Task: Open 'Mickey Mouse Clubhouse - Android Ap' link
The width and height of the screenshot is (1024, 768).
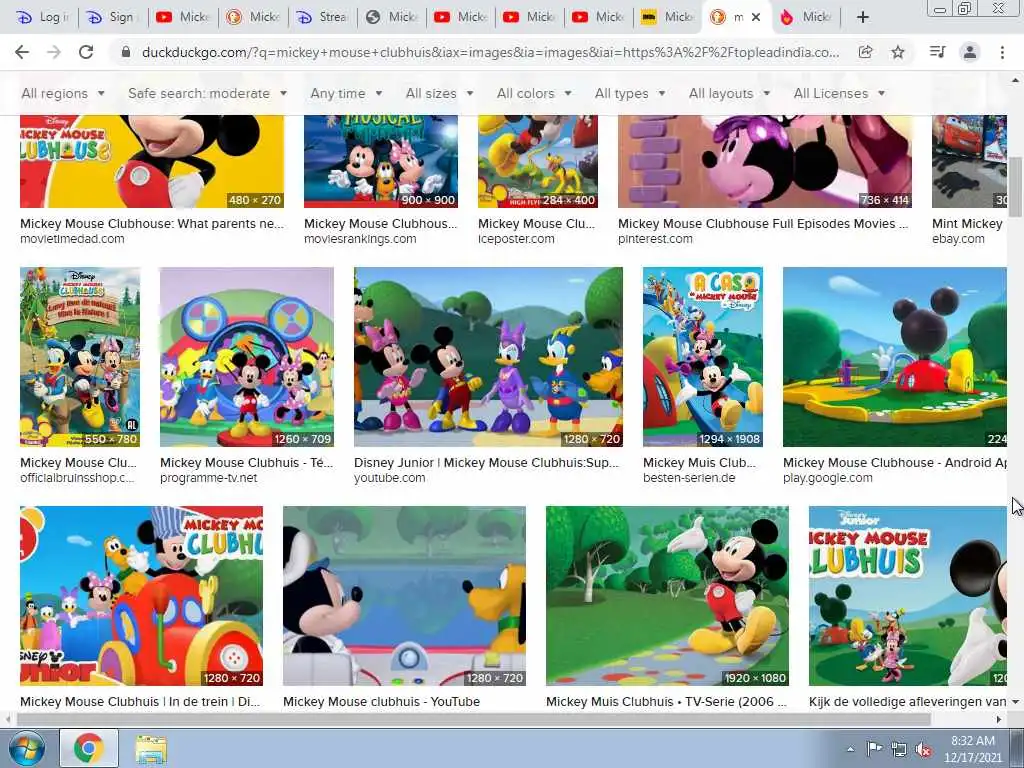Action: [x=895, y=463]
